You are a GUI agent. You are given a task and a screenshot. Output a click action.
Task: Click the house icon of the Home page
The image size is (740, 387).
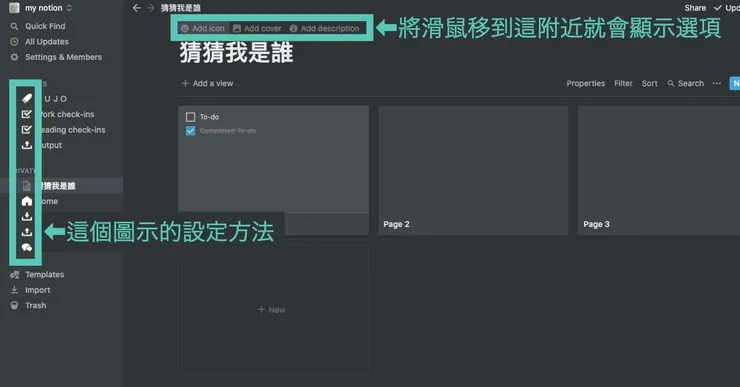tap(27, 201)
